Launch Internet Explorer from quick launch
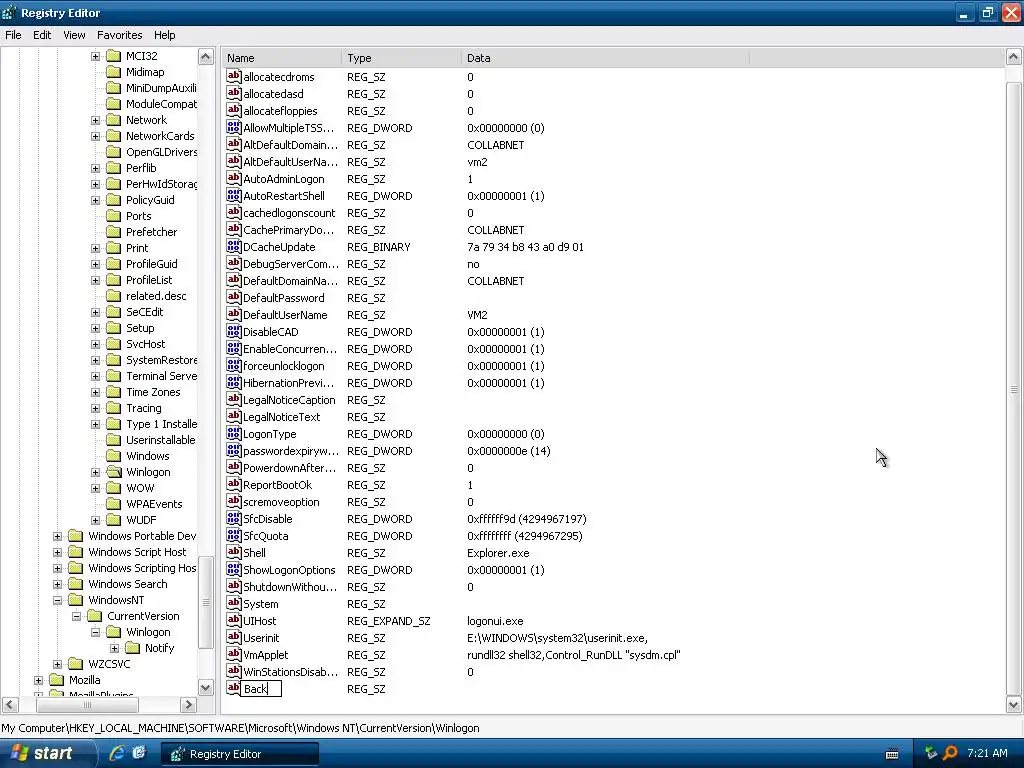1024x768 pixels. (x=117, y=753)
